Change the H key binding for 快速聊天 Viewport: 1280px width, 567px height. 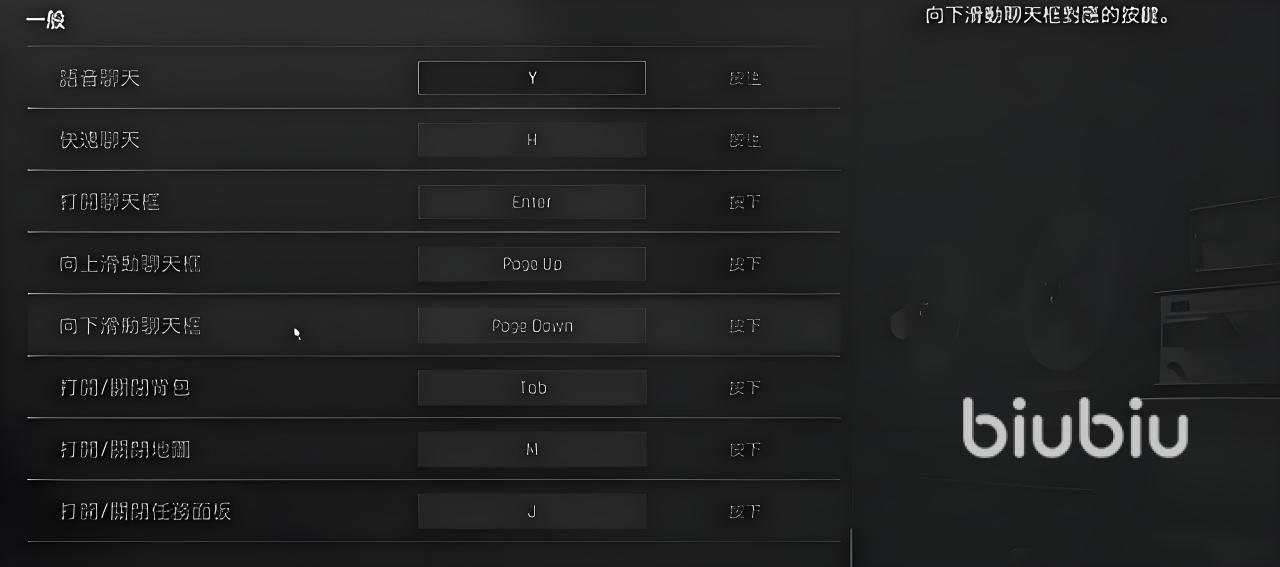click(x=531, y=140)
